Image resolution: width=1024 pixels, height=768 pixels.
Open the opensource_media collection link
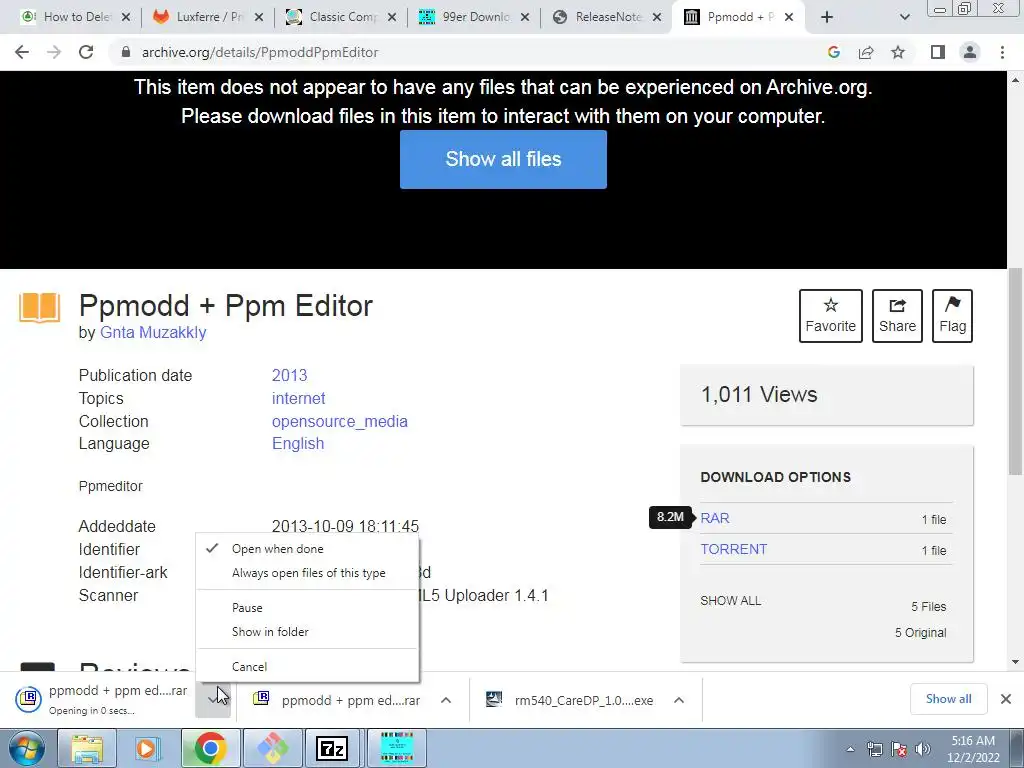tap(340, 421)
